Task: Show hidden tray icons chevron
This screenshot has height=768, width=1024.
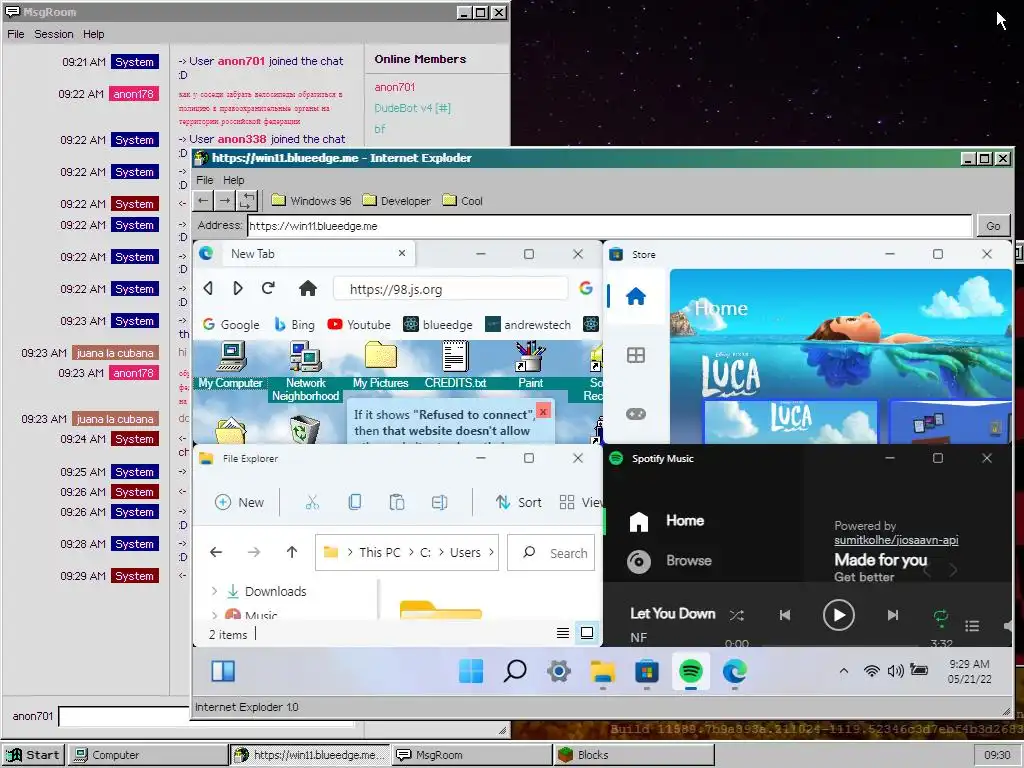Action: [x=844, y=671]
